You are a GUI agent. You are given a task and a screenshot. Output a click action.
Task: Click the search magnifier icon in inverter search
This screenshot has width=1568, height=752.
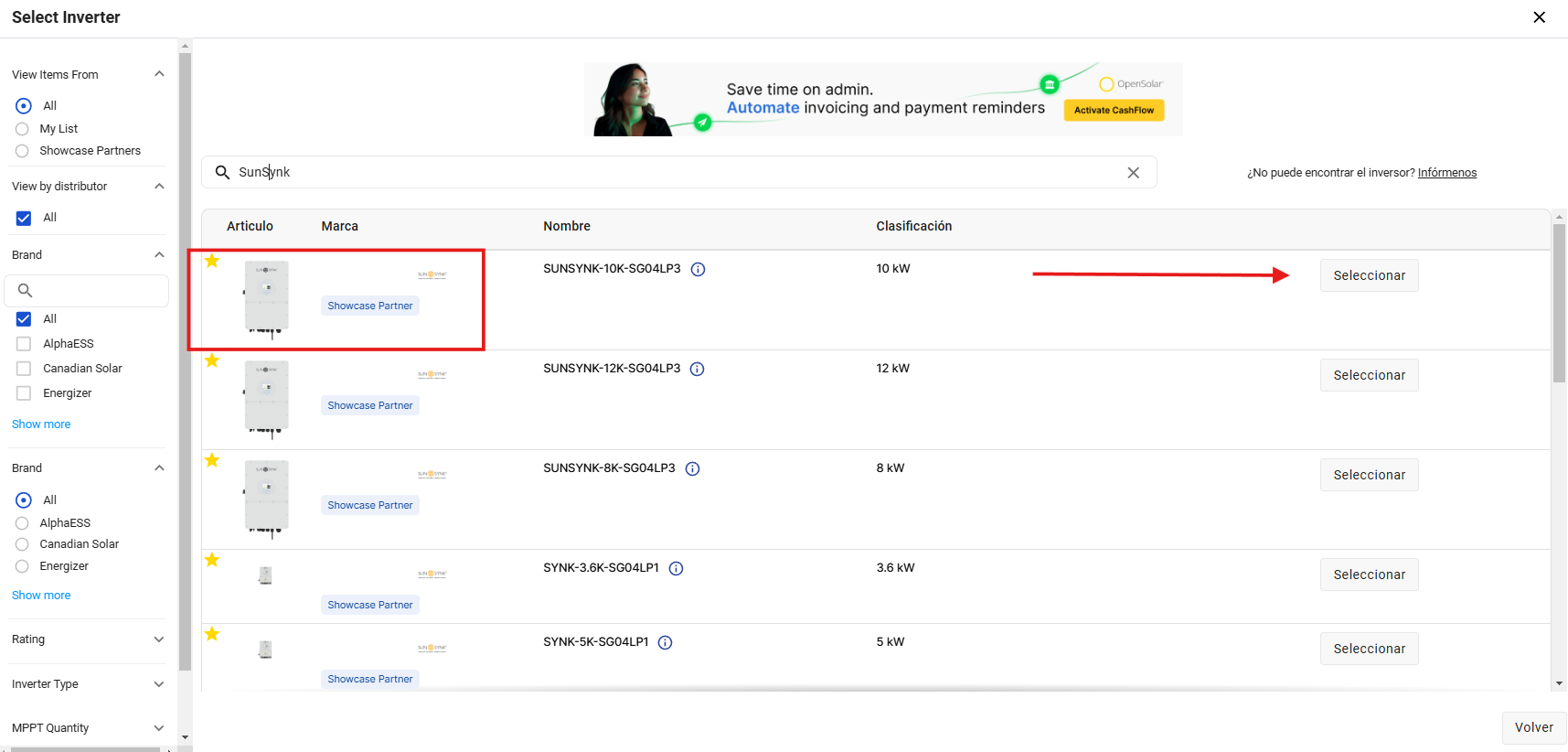point(222,172)
